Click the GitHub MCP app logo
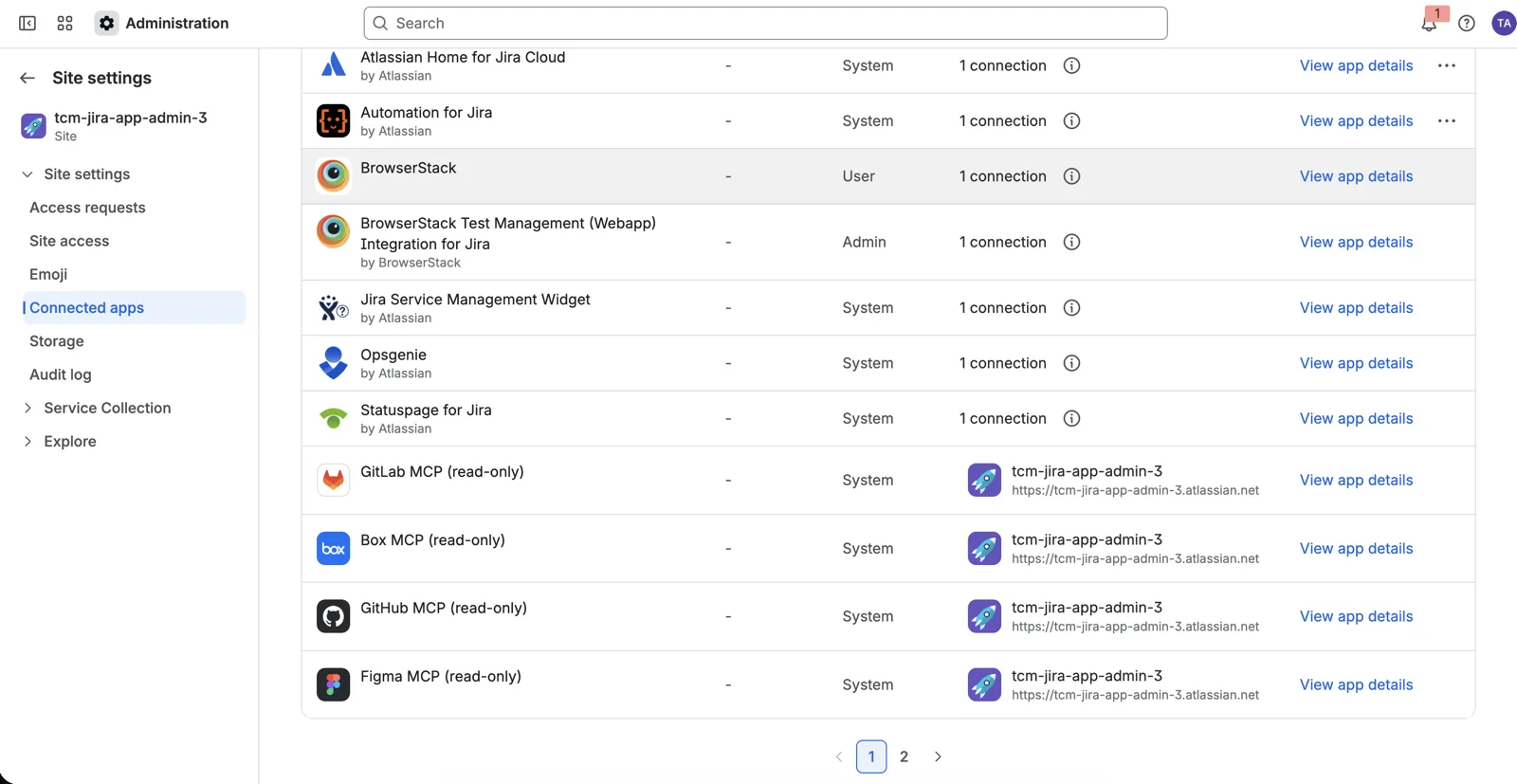 pyautogui.click(x=333, y=616)
